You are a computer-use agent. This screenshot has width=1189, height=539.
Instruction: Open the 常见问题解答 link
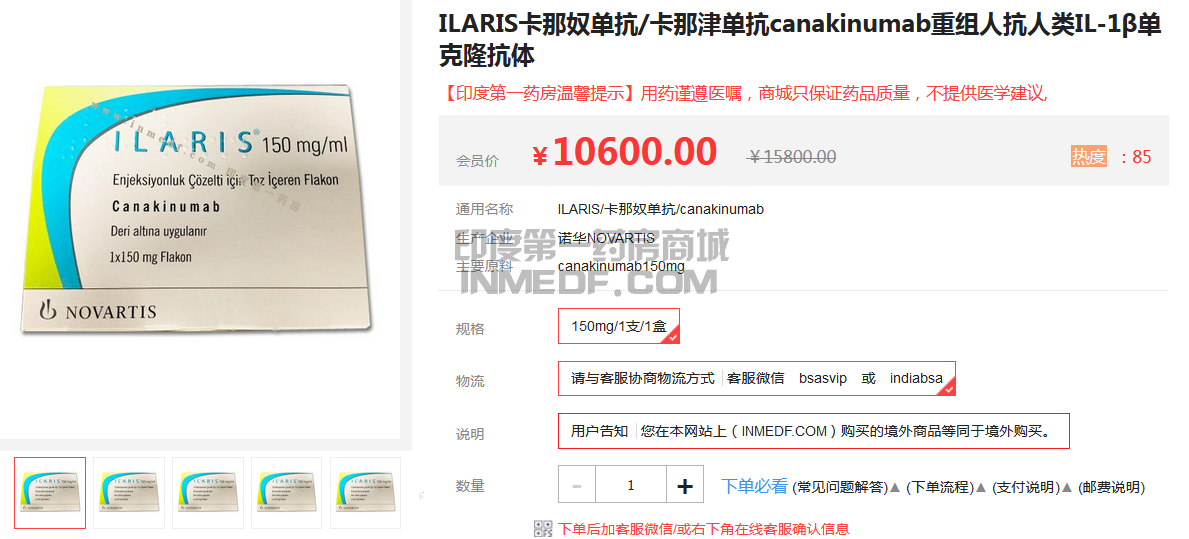[839, 487]
